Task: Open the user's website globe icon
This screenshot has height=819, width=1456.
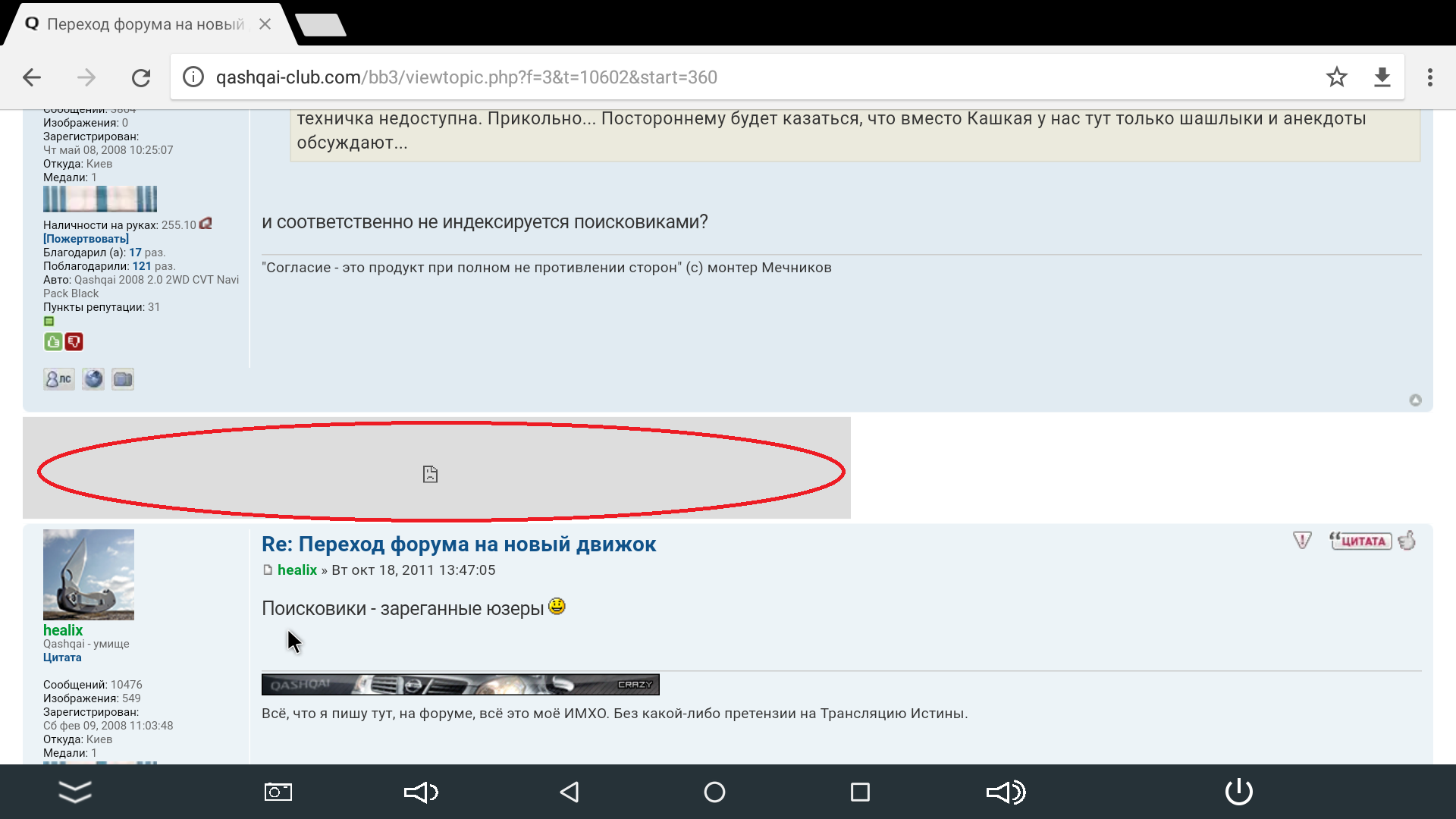Action: tap(93, 379)
